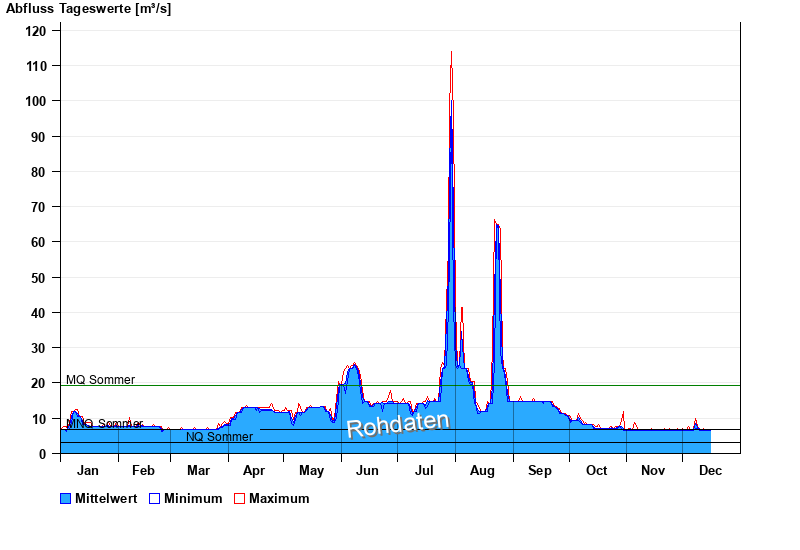Viewport: 800px width, 550px height.
Task: Select the Maximum legend label
Action: (279, 499)
